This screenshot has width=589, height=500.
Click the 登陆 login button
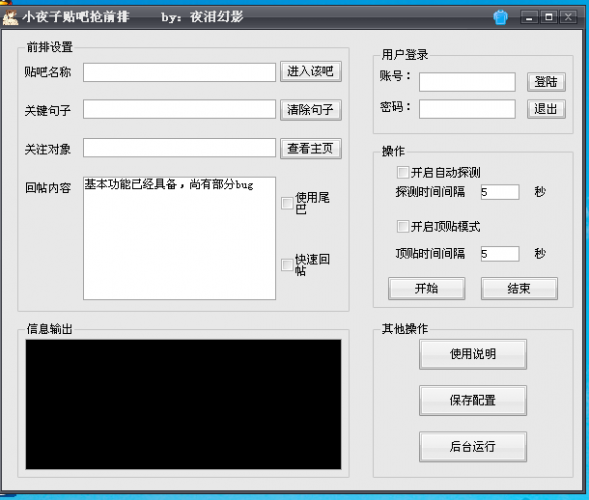[x=546, y=82]
